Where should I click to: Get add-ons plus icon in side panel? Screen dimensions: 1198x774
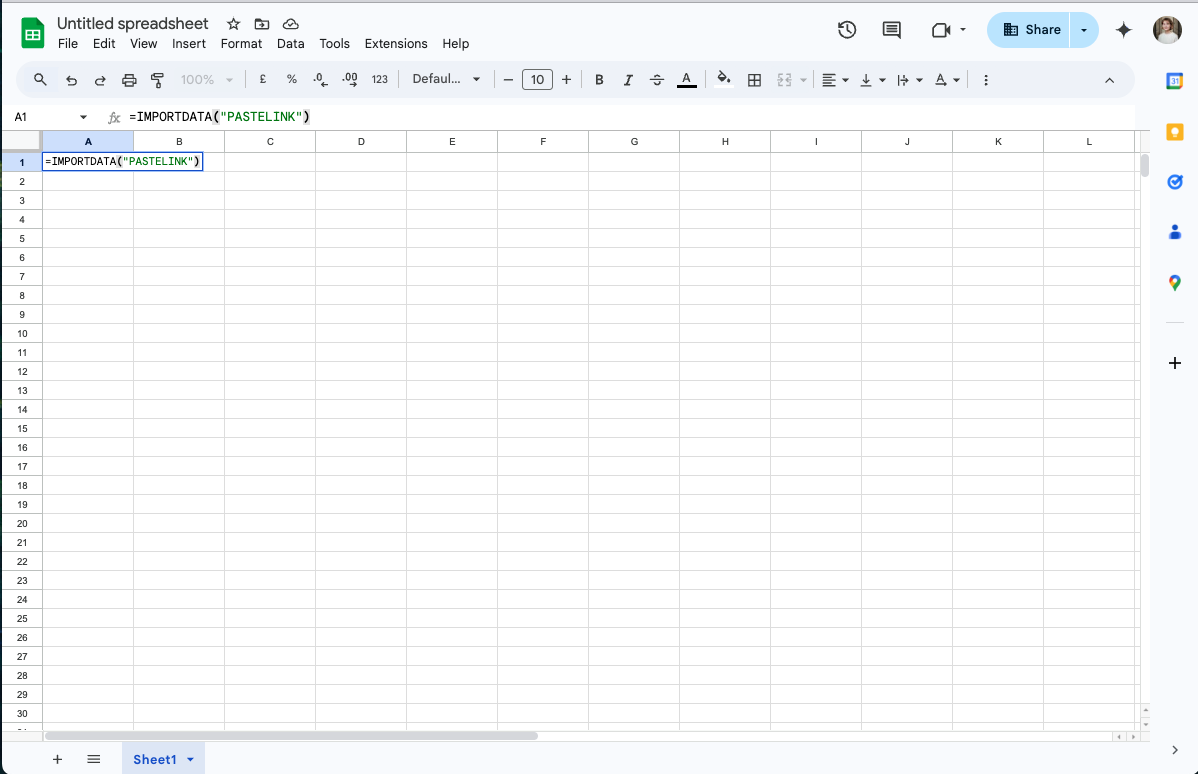tap(1174, 363)
